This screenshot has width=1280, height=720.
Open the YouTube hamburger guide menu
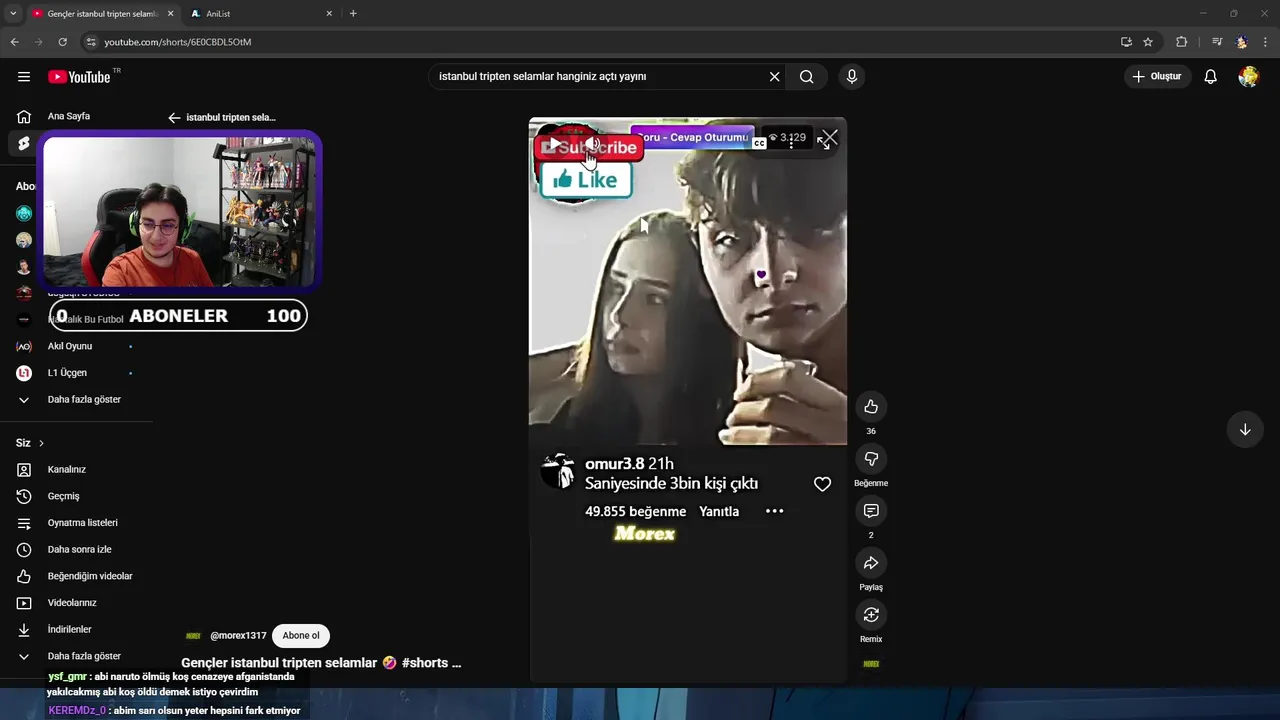click(24, 77)
